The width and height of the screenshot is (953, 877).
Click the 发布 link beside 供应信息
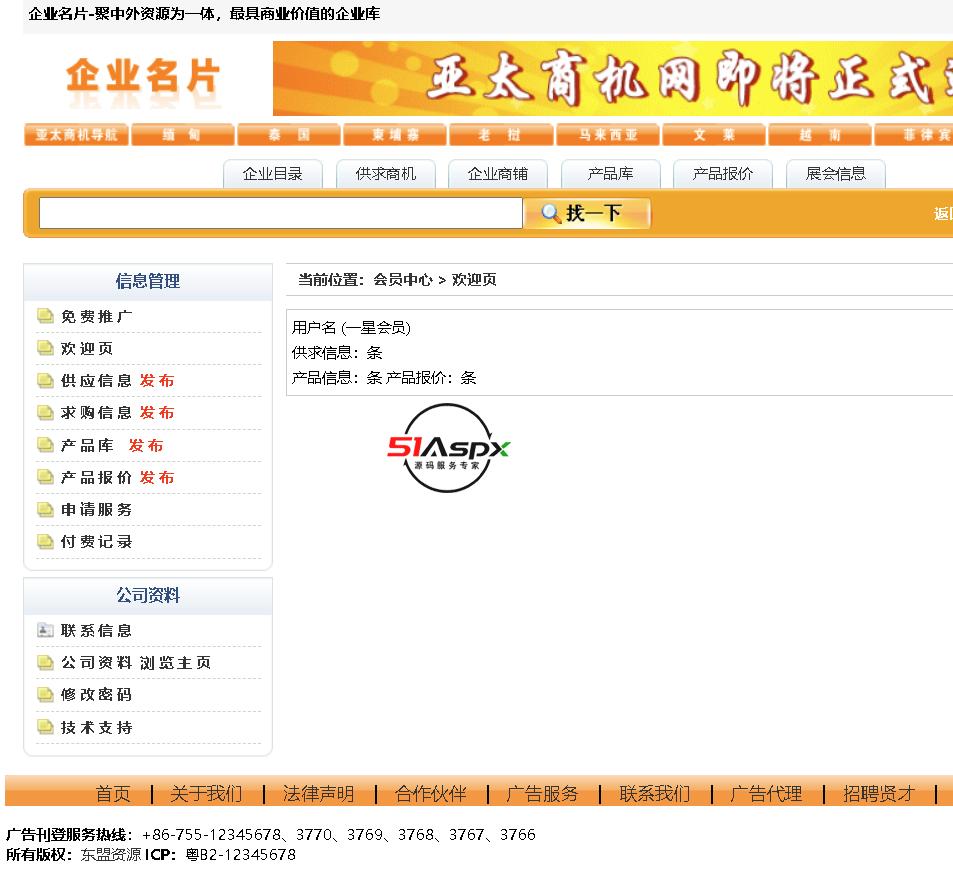coord(157,380)
